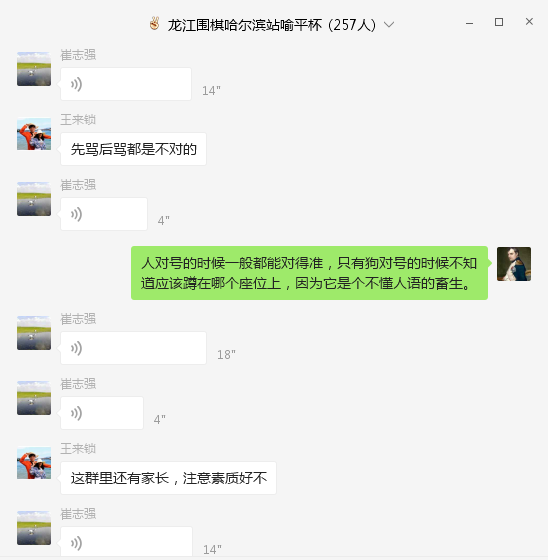Viewport: 548px width, 560px height.
Task: Select the message 这群里还有家长，注意素质好不
Action: (x=168, y=478)
